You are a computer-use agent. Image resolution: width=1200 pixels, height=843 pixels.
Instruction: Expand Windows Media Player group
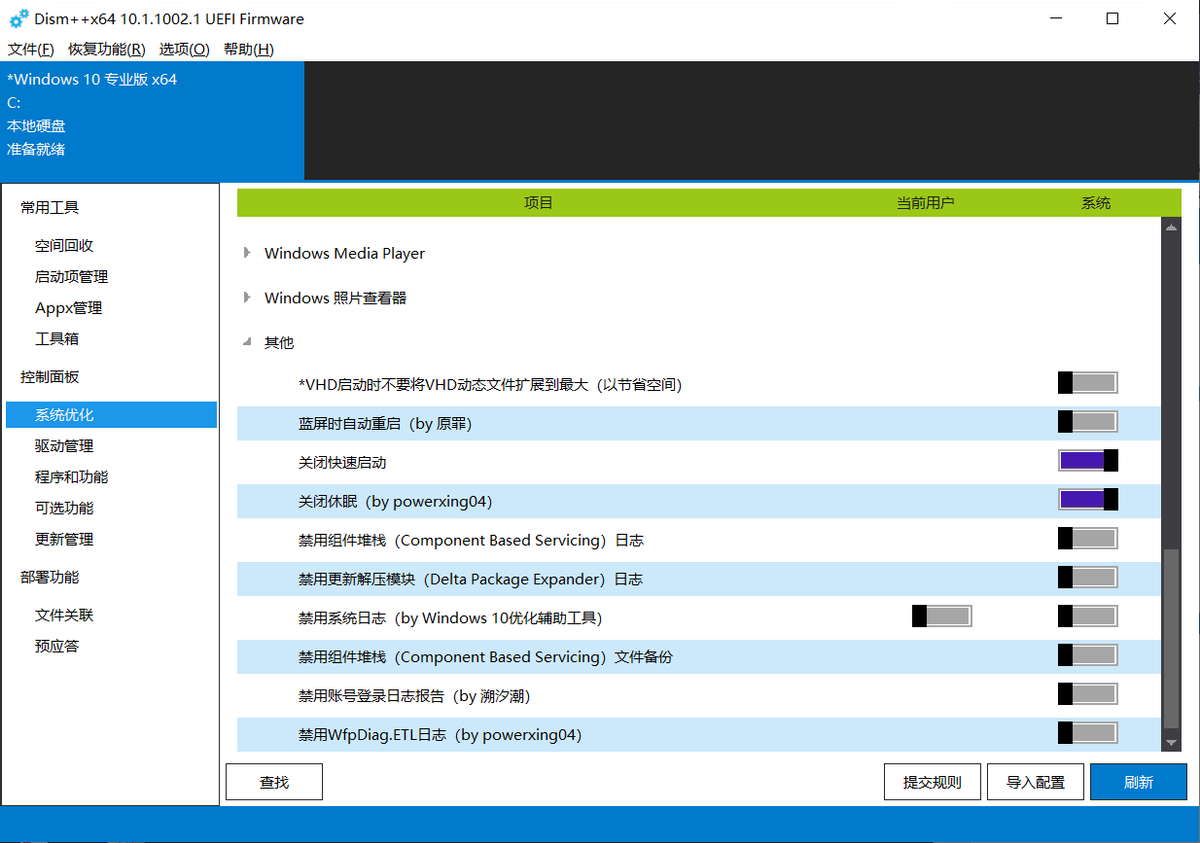(247, 253)
